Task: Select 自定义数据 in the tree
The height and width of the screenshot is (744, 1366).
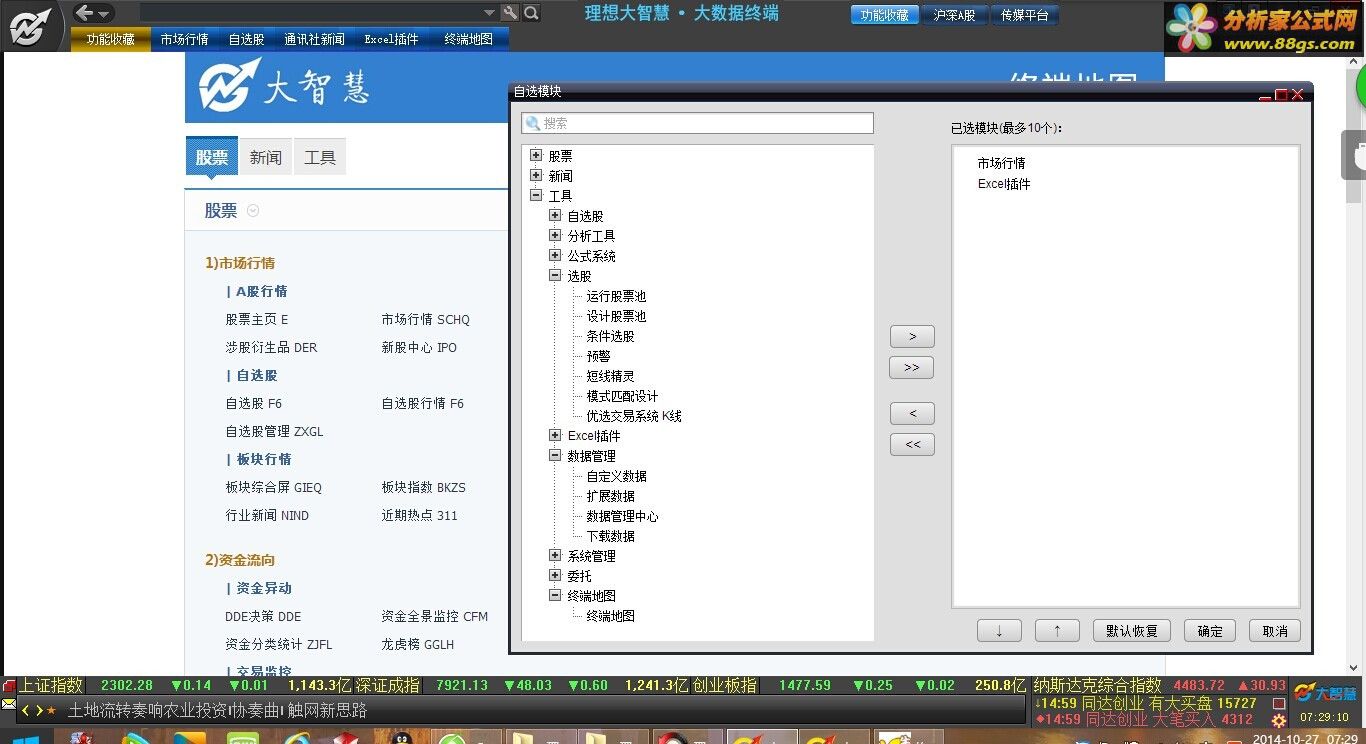Action: coord(616,476)
